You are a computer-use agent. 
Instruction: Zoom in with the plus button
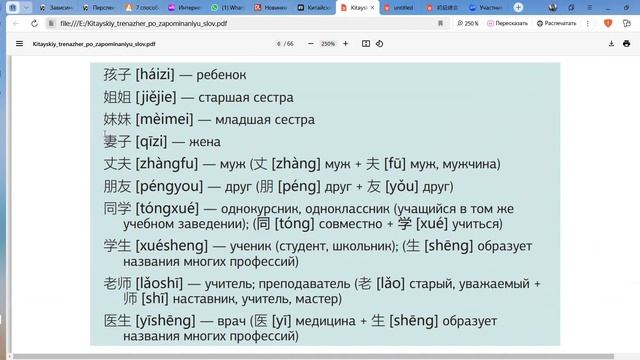(x=345, y=44)
